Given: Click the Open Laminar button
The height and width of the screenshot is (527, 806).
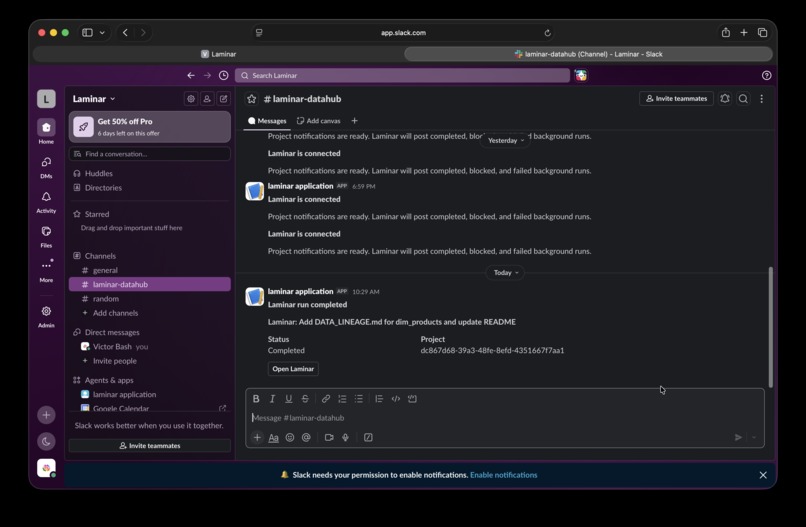Looking at the screenshot, I should (293, 369).
